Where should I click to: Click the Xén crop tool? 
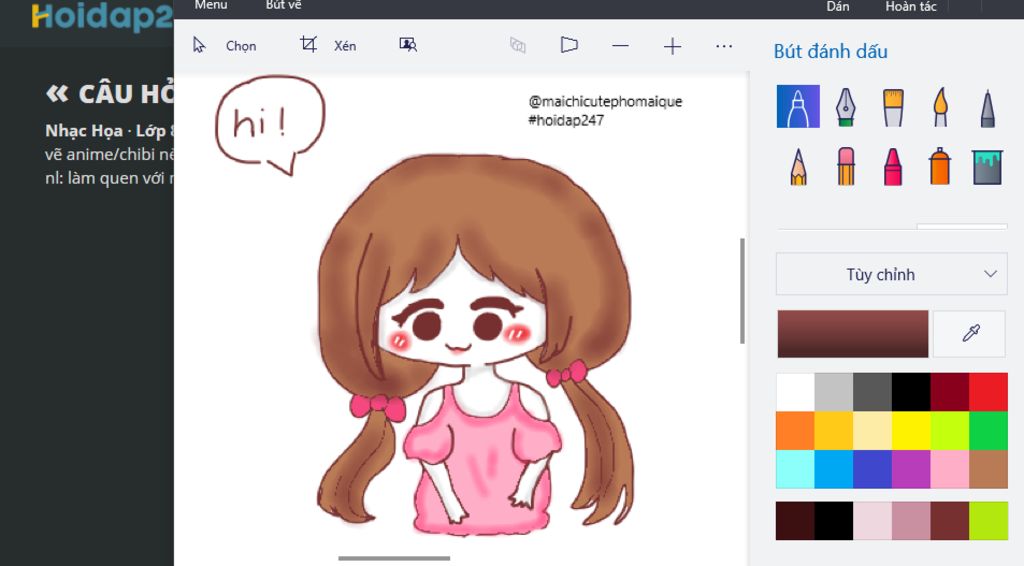click(327, 45)
